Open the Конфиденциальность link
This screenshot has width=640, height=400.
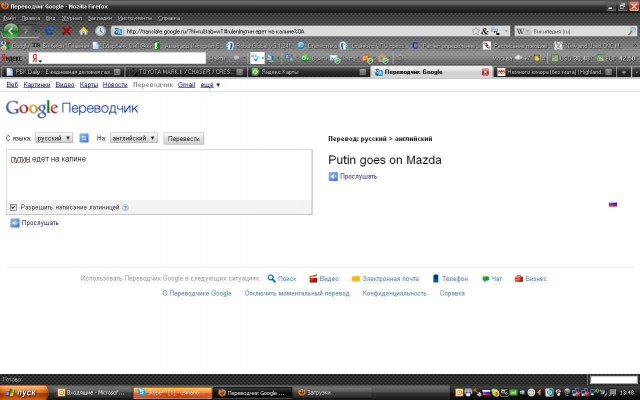pos(394,293)
